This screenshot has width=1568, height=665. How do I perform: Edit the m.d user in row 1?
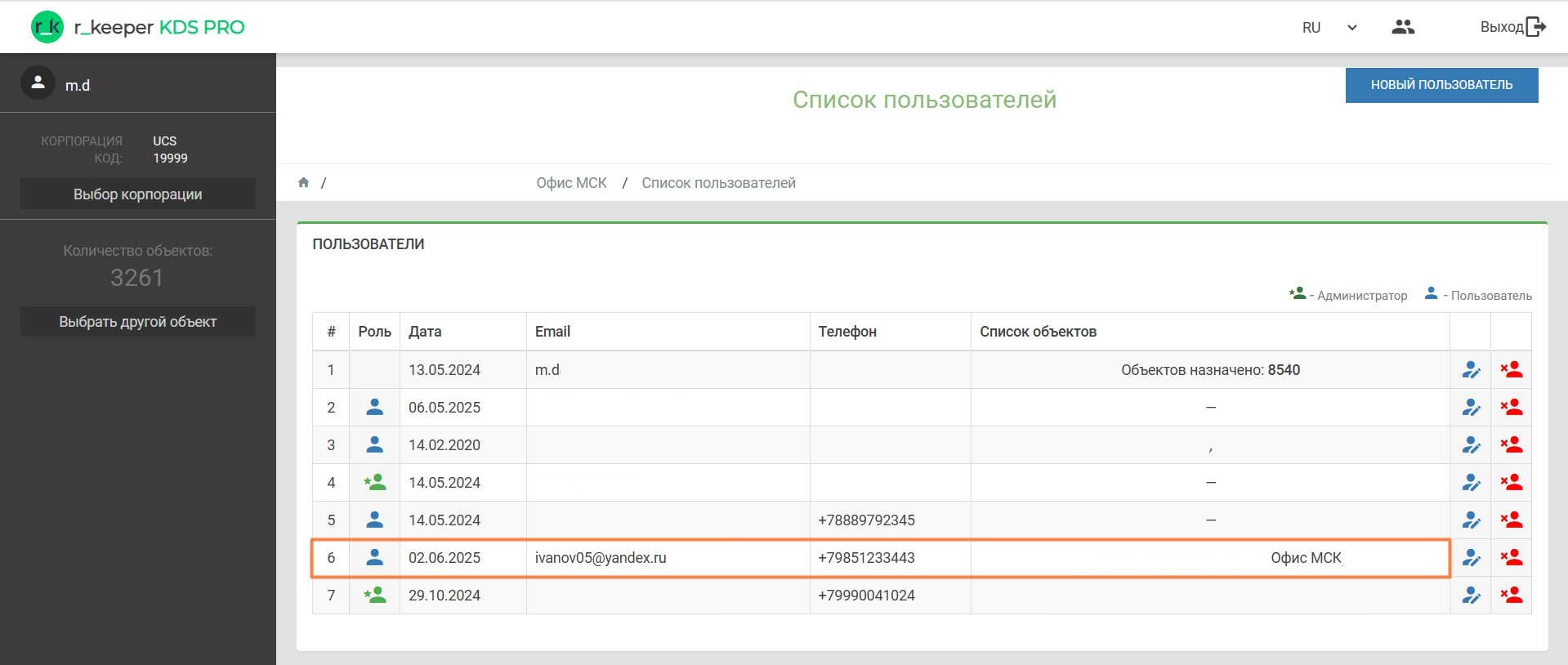coord(1470,370)
